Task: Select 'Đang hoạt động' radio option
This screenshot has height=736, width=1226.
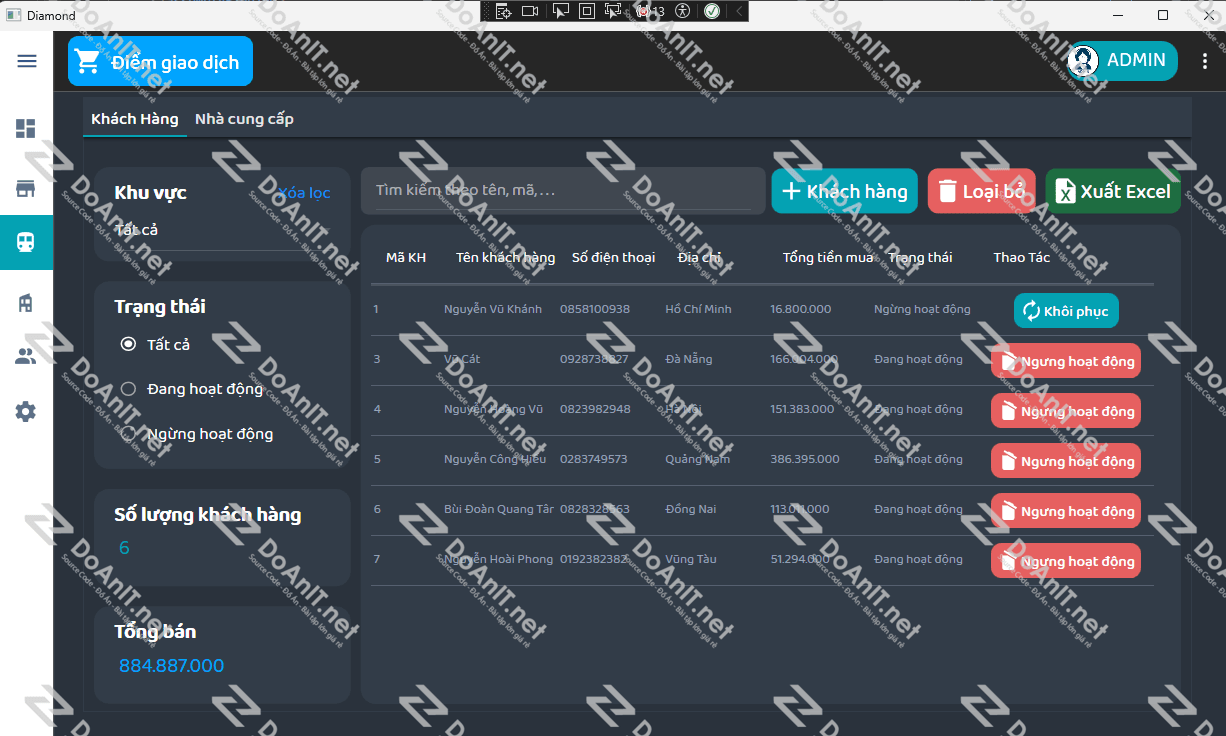Action: click(x=128, y=389)
